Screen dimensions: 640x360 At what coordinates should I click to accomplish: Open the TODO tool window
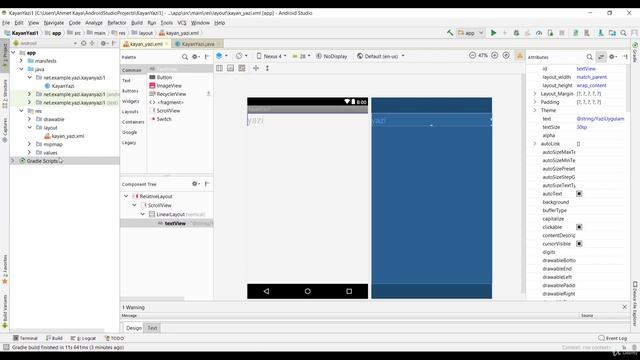114,338
